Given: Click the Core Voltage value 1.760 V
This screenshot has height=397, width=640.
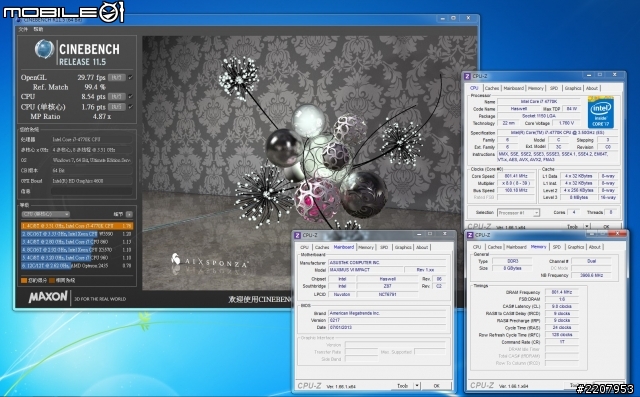Looking at the screenshot, I should click(x=567, y=123).
